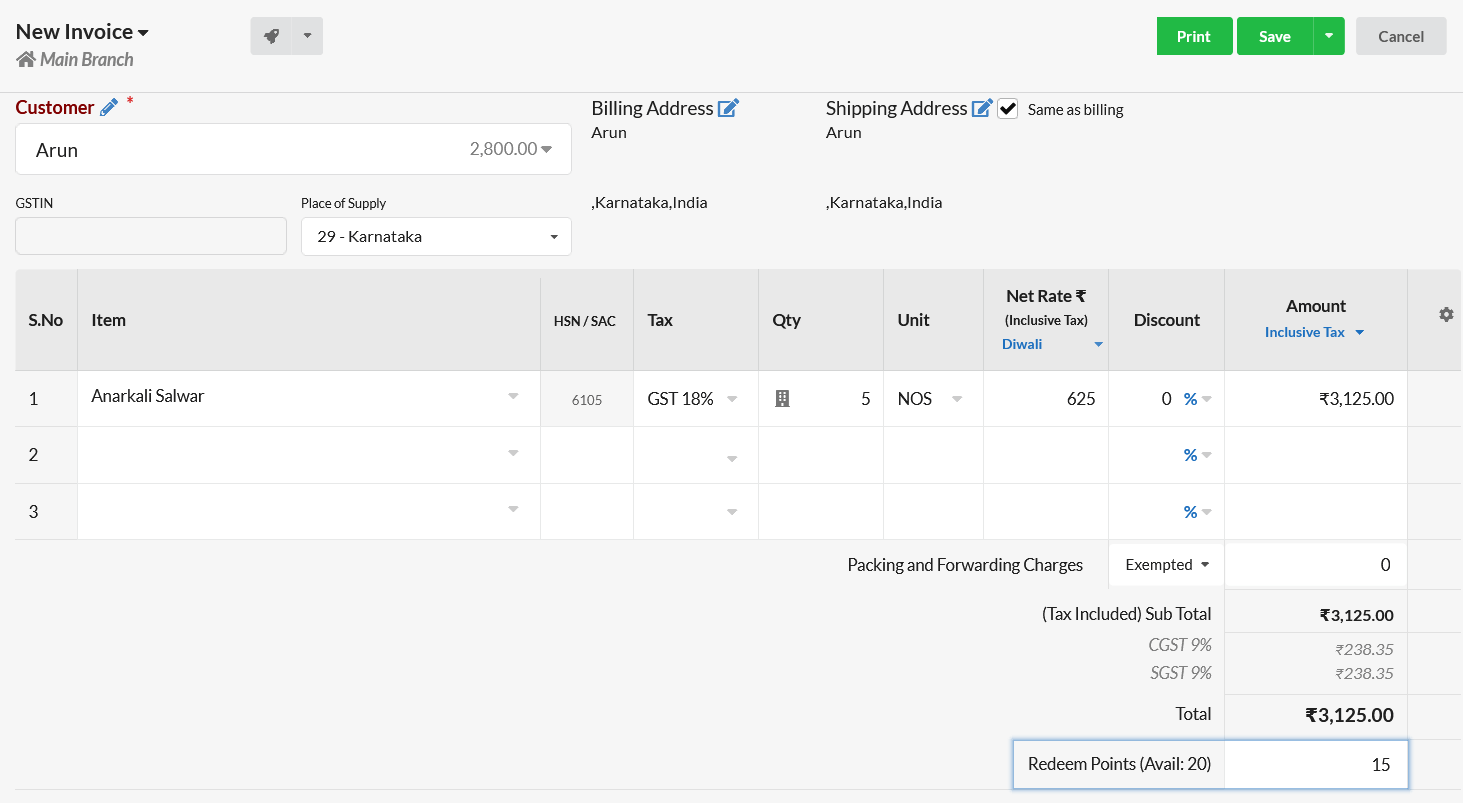Click the Qty column header
Image resolution: width=1463 pixels, height=803 pixels.
787,320
